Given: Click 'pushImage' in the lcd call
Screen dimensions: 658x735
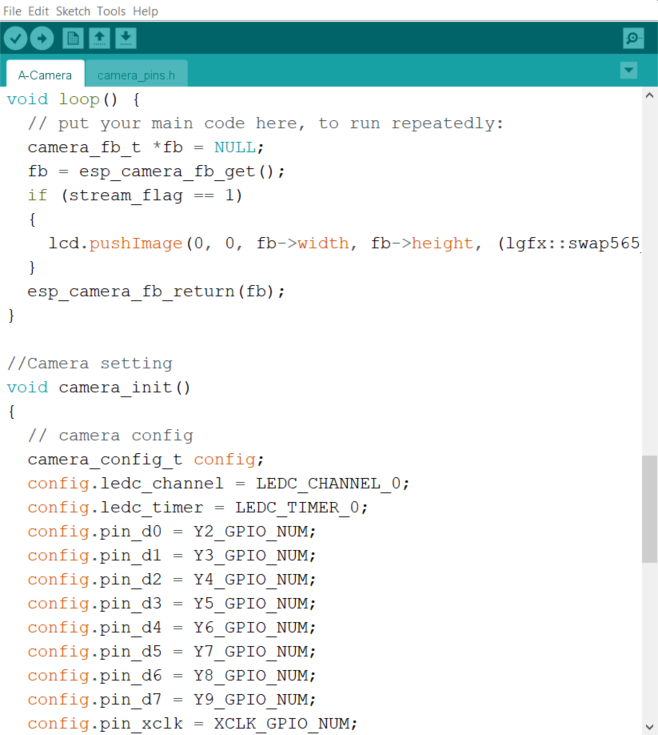Looking at the screenshot, I should click(135, 243).
